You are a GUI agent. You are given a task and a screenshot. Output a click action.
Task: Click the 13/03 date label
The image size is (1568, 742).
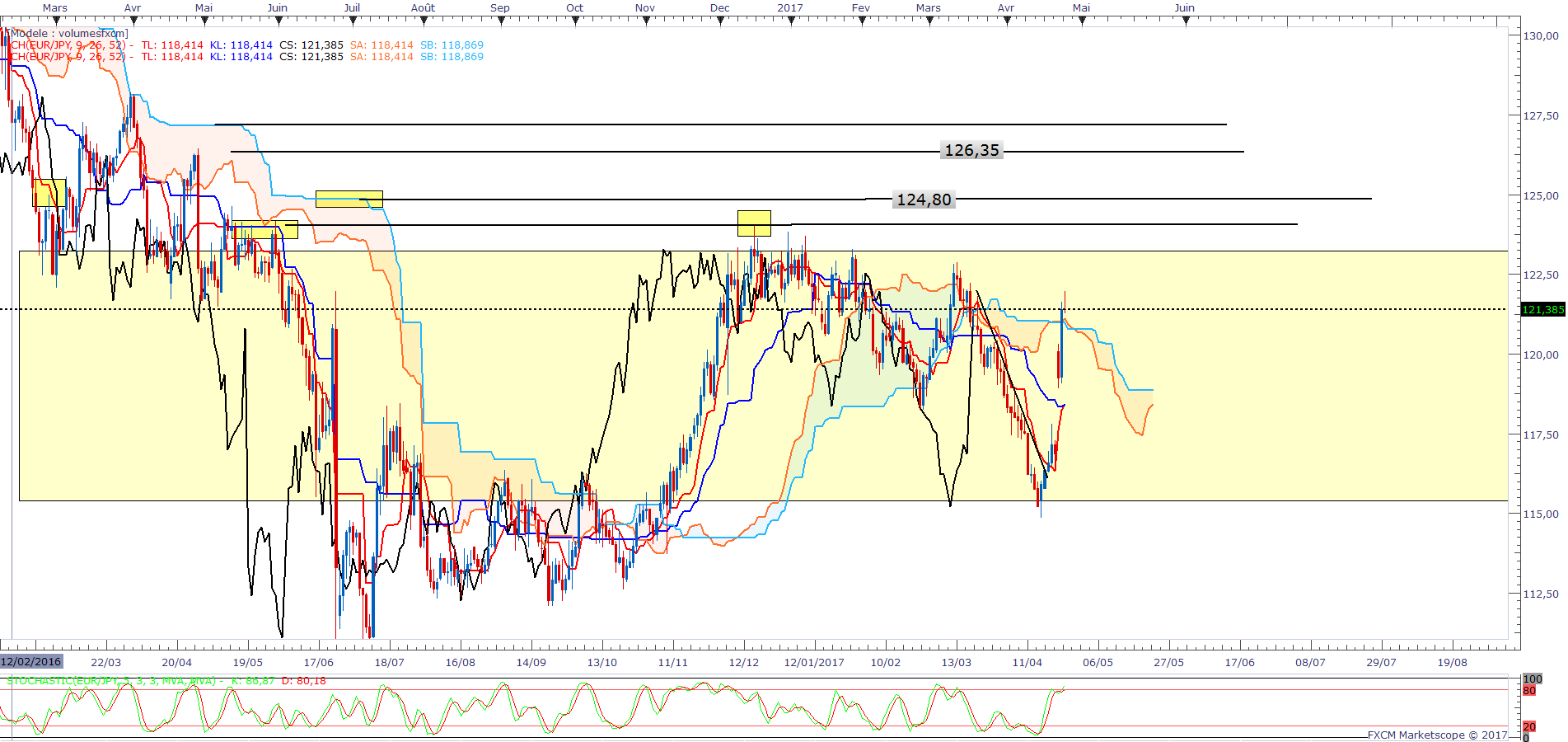[x=956, y=663]
